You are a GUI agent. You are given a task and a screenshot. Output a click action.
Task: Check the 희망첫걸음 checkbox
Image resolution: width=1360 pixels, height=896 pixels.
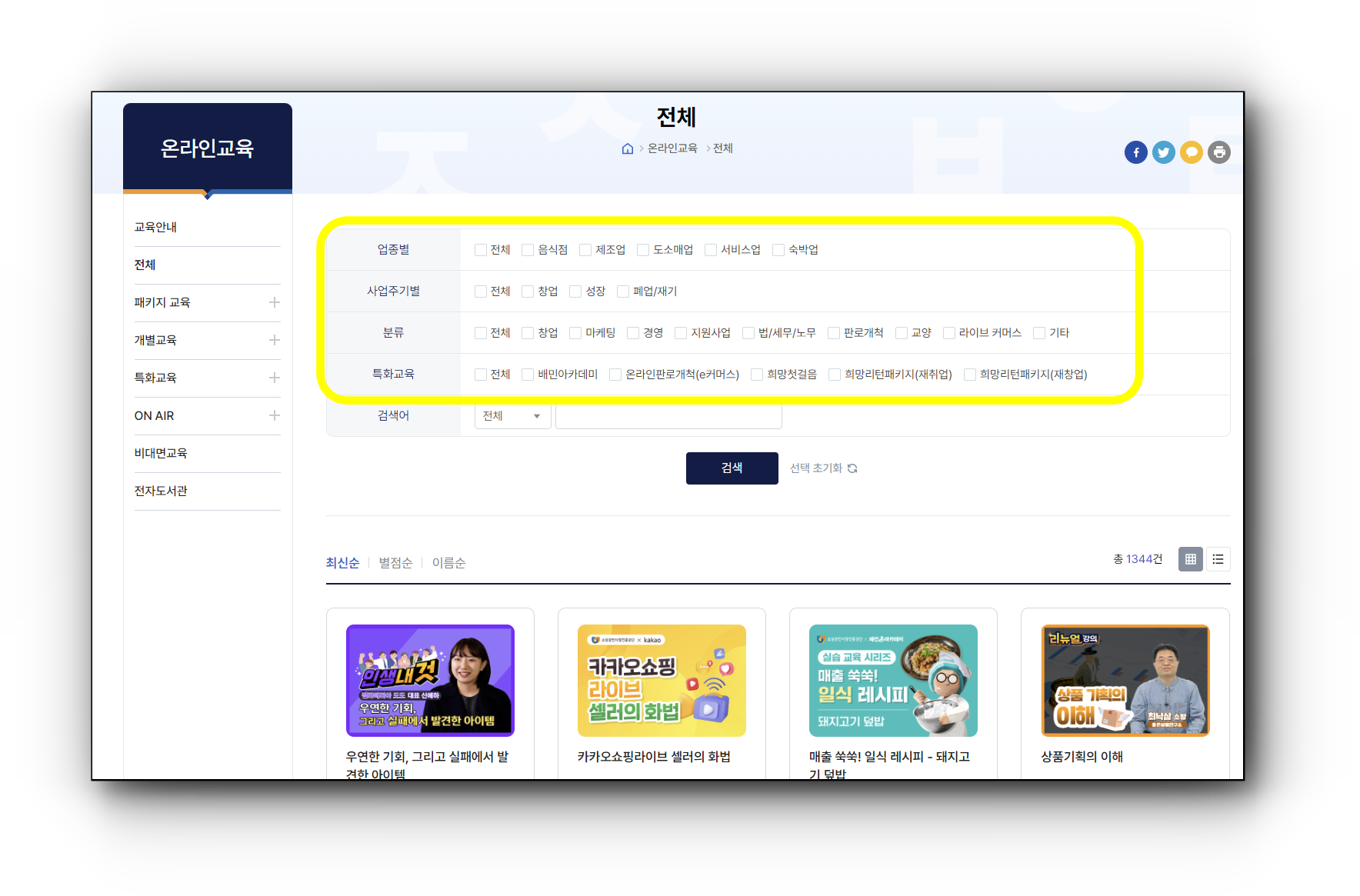click(x=757, y=375)
